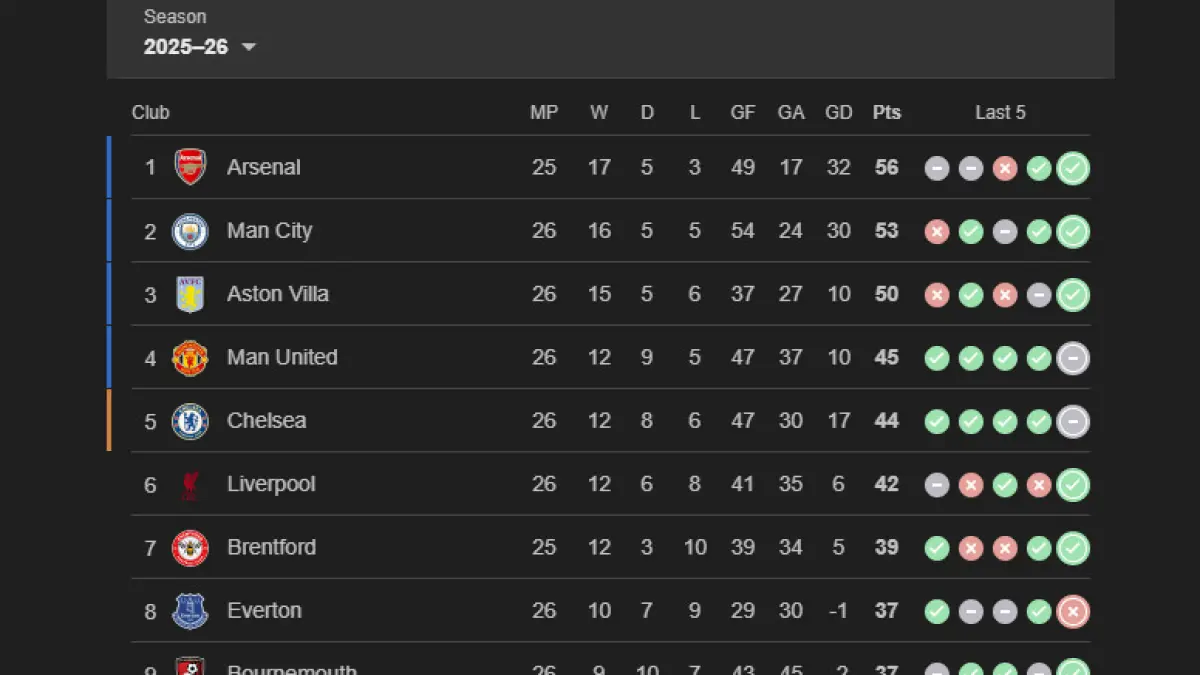Click the Pts column header
The width and height of the screenshot is (1200, 675).
coord(886,113)
